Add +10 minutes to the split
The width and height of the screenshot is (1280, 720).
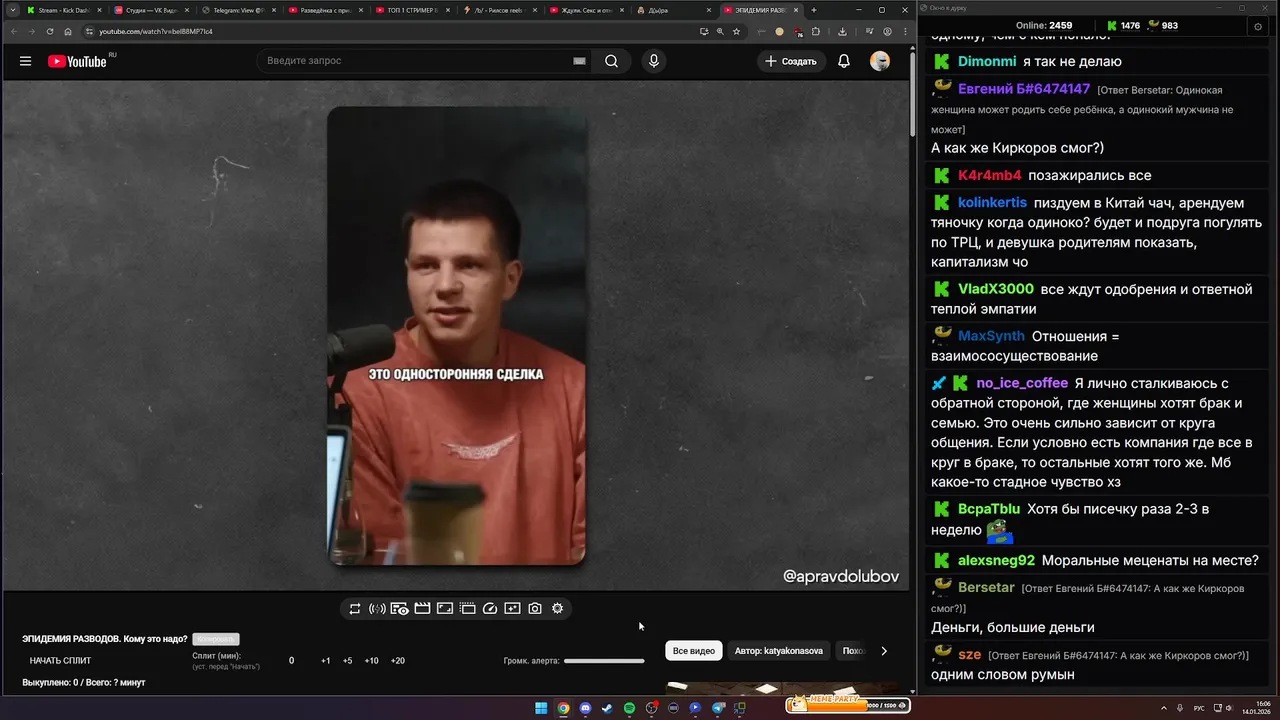coord(371,660)
